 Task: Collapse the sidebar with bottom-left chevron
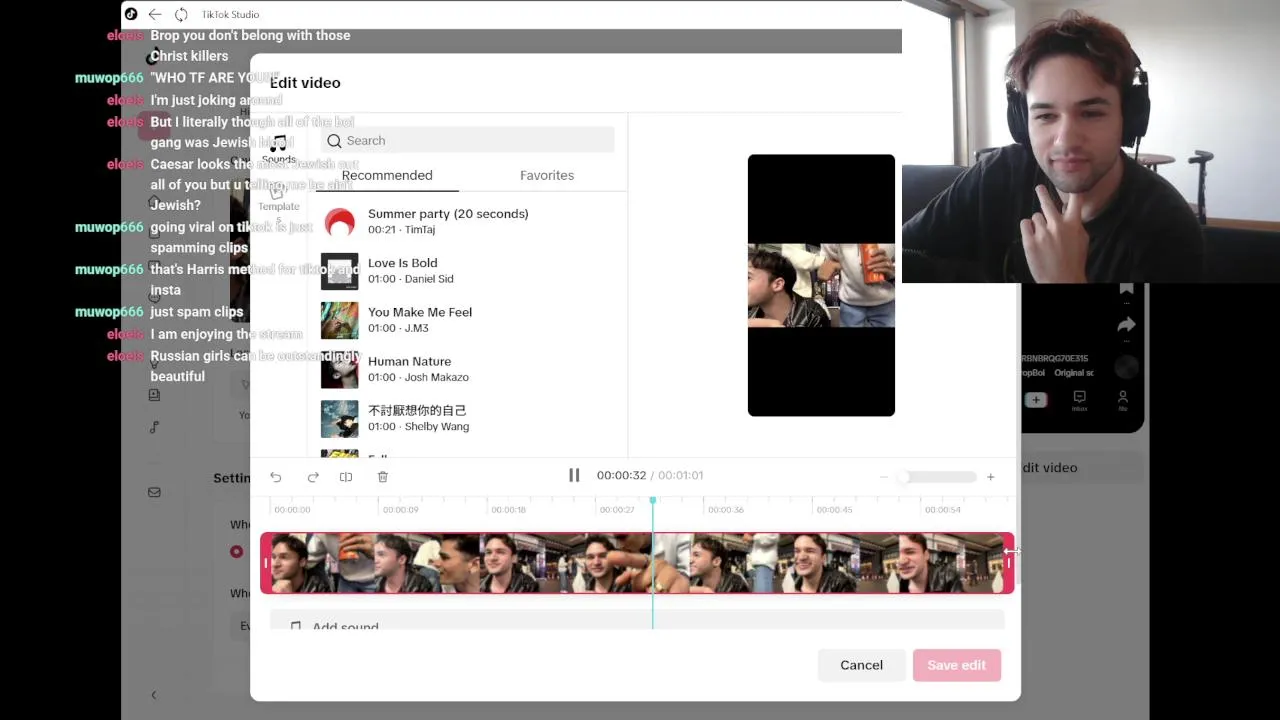coord(153,695)
